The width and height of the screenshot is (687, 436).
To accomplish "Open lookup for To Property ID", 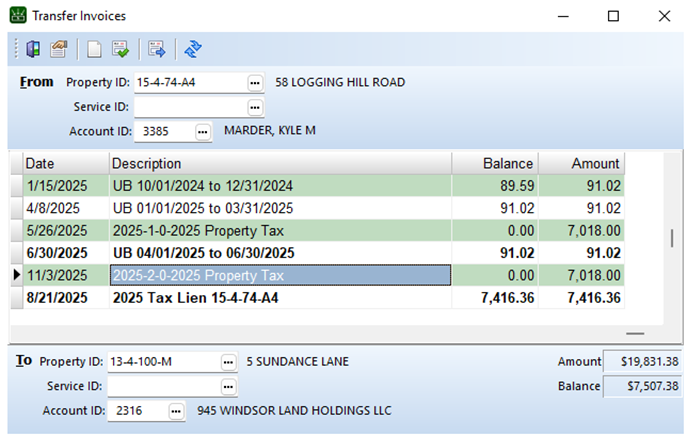I will [x=229, y=361].
